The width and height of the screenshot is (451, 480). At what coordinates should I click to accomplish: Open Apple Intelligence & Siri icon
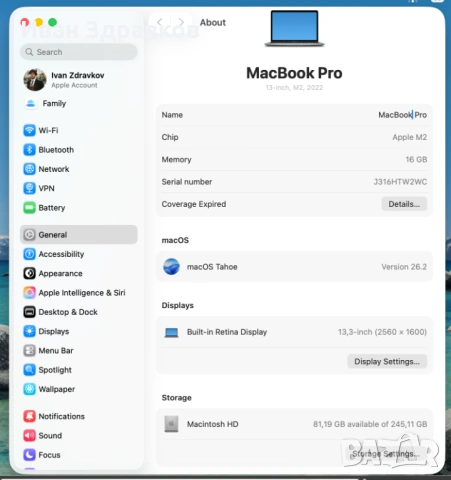pos(29,292)
